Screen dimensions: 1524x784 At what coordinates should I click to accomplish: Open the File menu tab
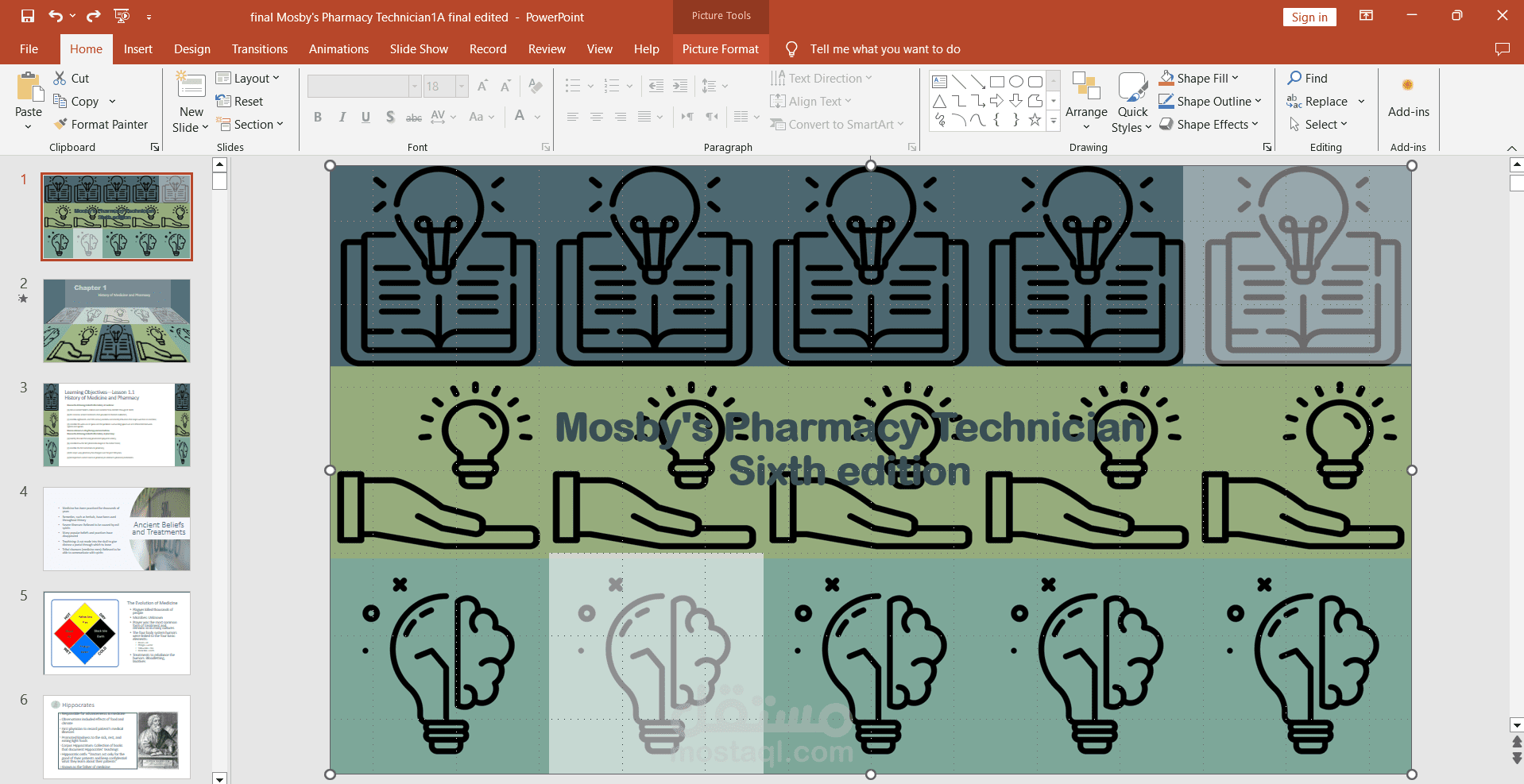pos(29,49)
